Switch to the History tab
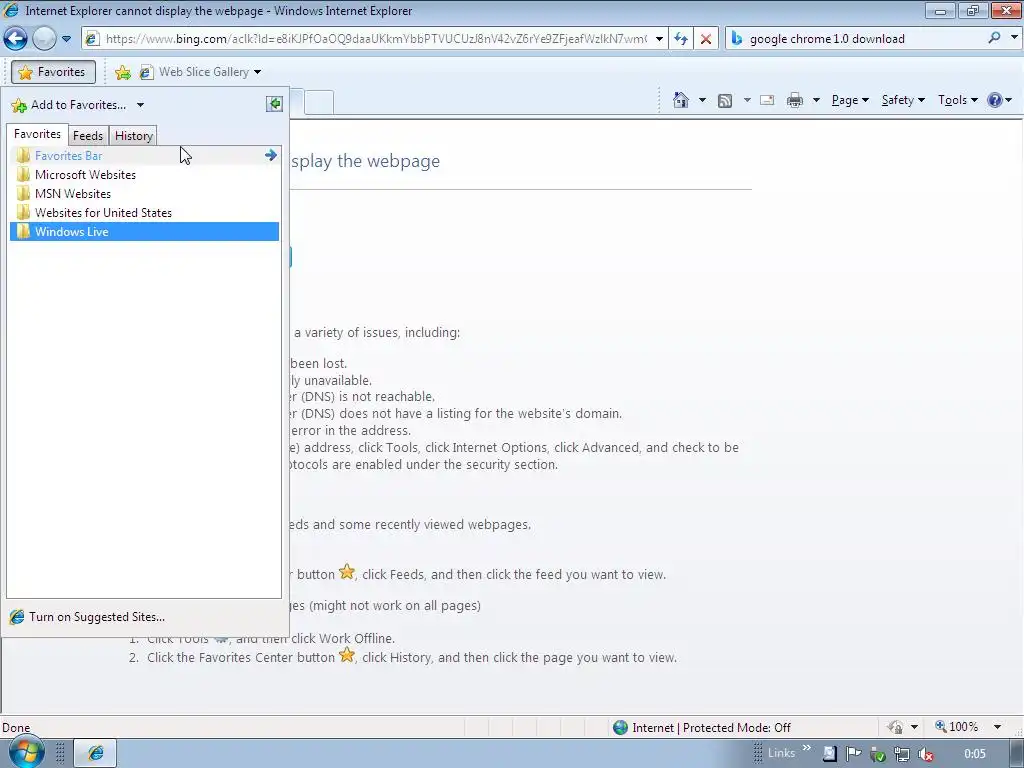 pos(134,136)
